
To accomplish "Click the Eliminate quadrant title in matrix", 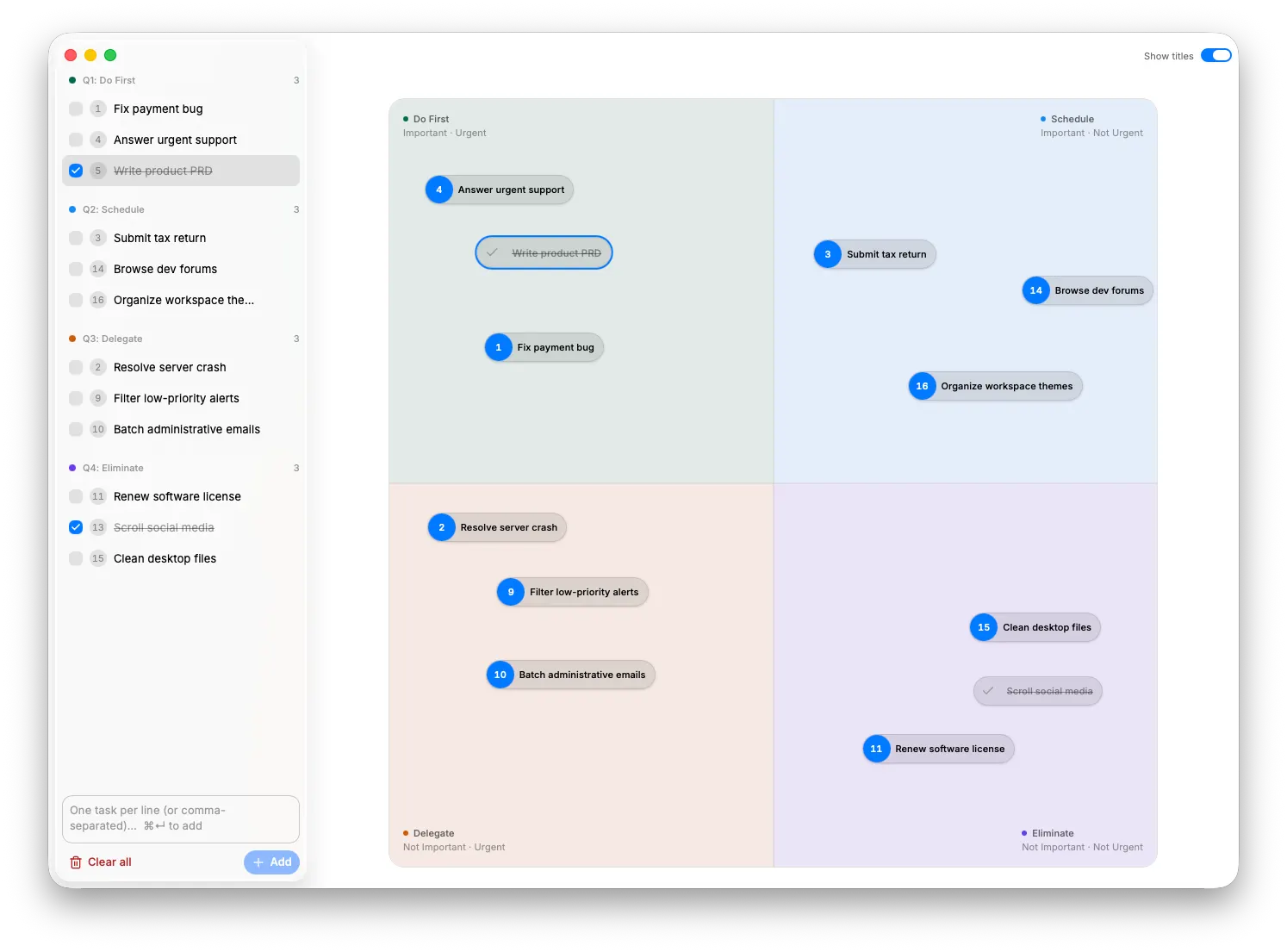I will point(1053,833).
